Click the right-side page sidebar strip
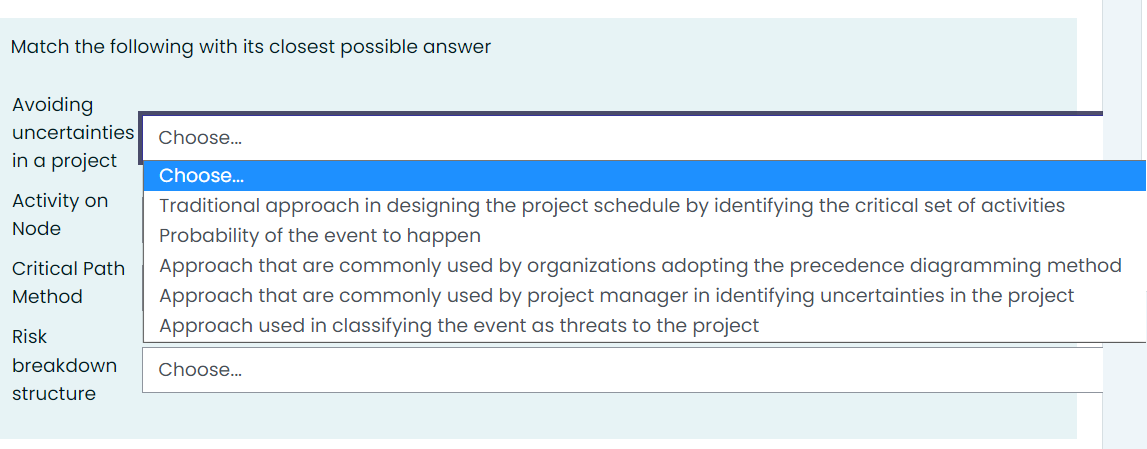 (1124, 224)
